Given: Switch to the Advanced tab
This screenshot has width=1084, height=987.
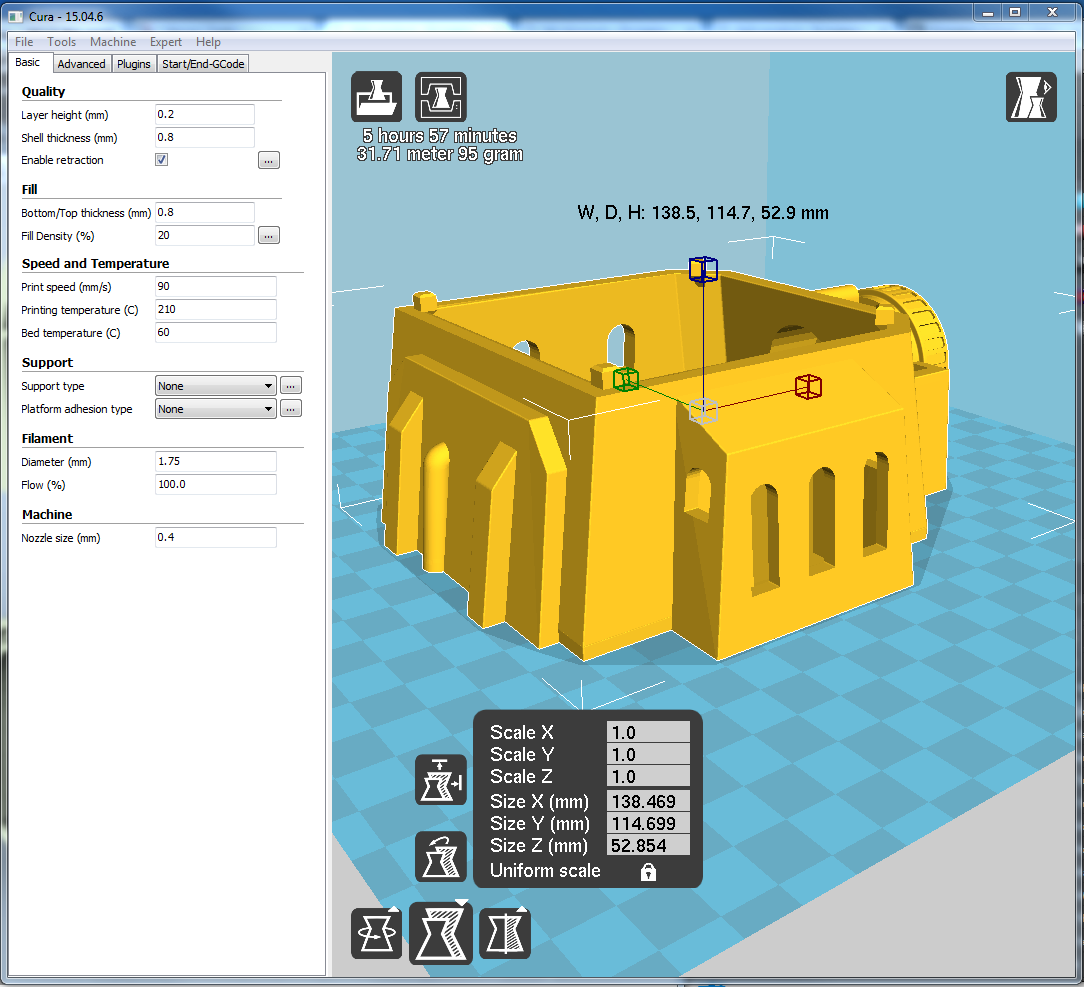Looking at the screenshot, I should click(81, 64).
